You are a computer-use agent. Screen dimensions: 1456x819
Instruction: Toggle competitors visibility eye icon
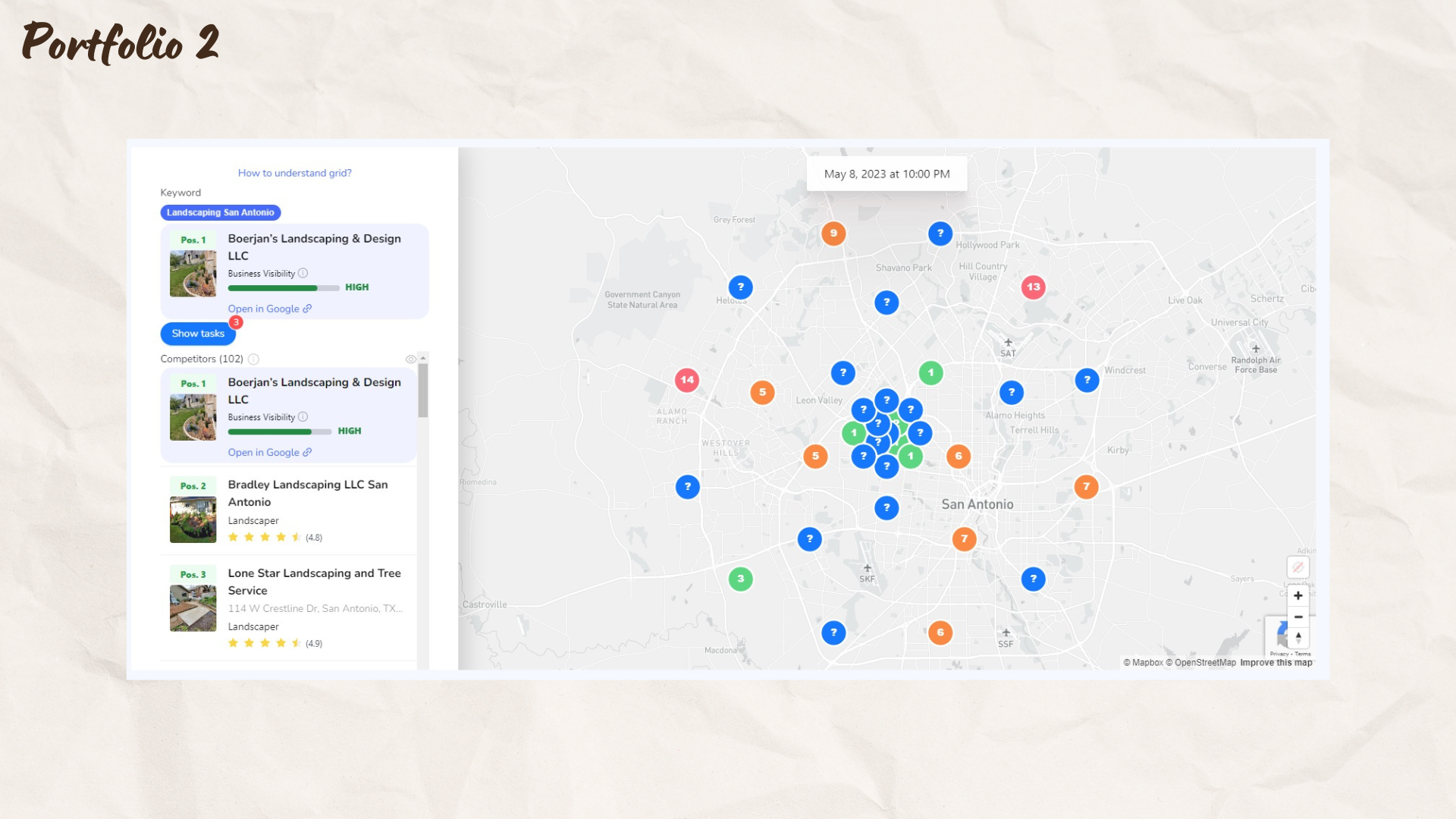410,359
